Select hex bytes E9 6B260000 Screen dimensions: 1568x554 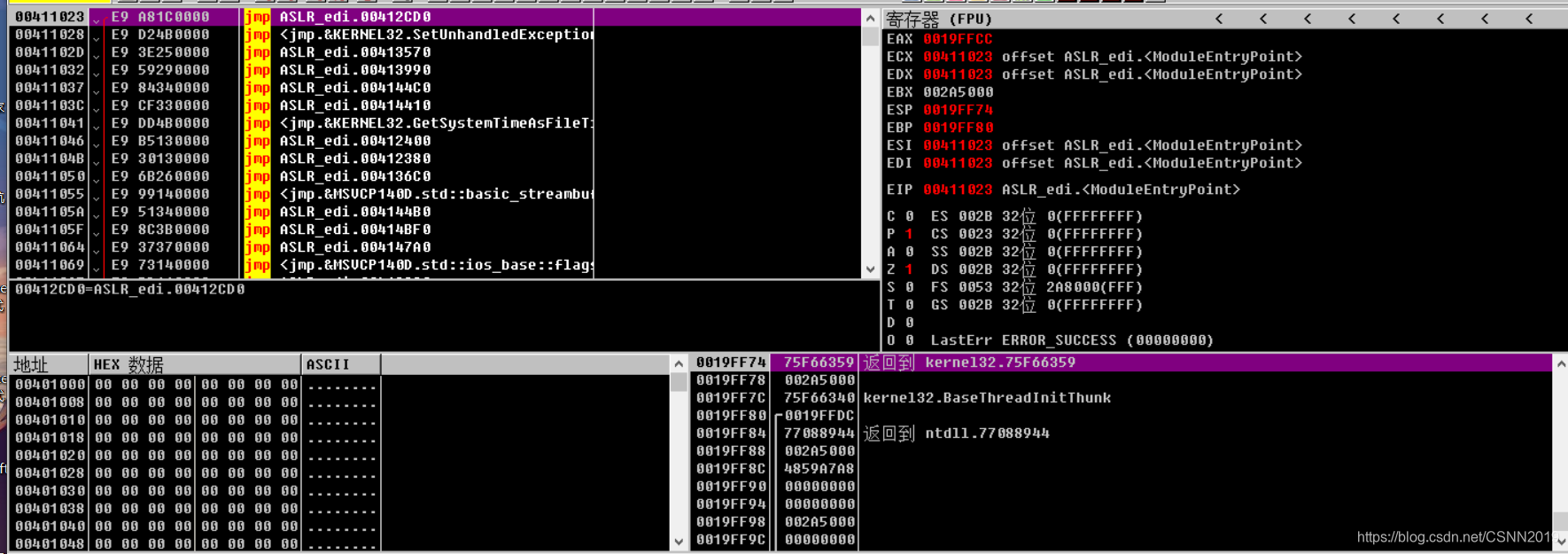pos(160,176)
